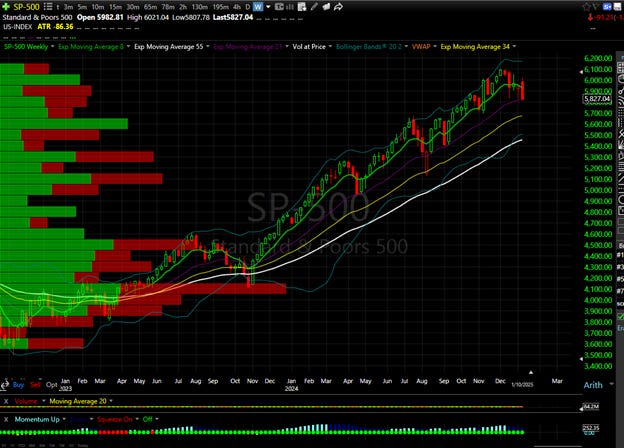Screen dimensions: 624x448
Task: Switch to the 15m timeframe
Action: pyautogui.click(x=115, y=7)
